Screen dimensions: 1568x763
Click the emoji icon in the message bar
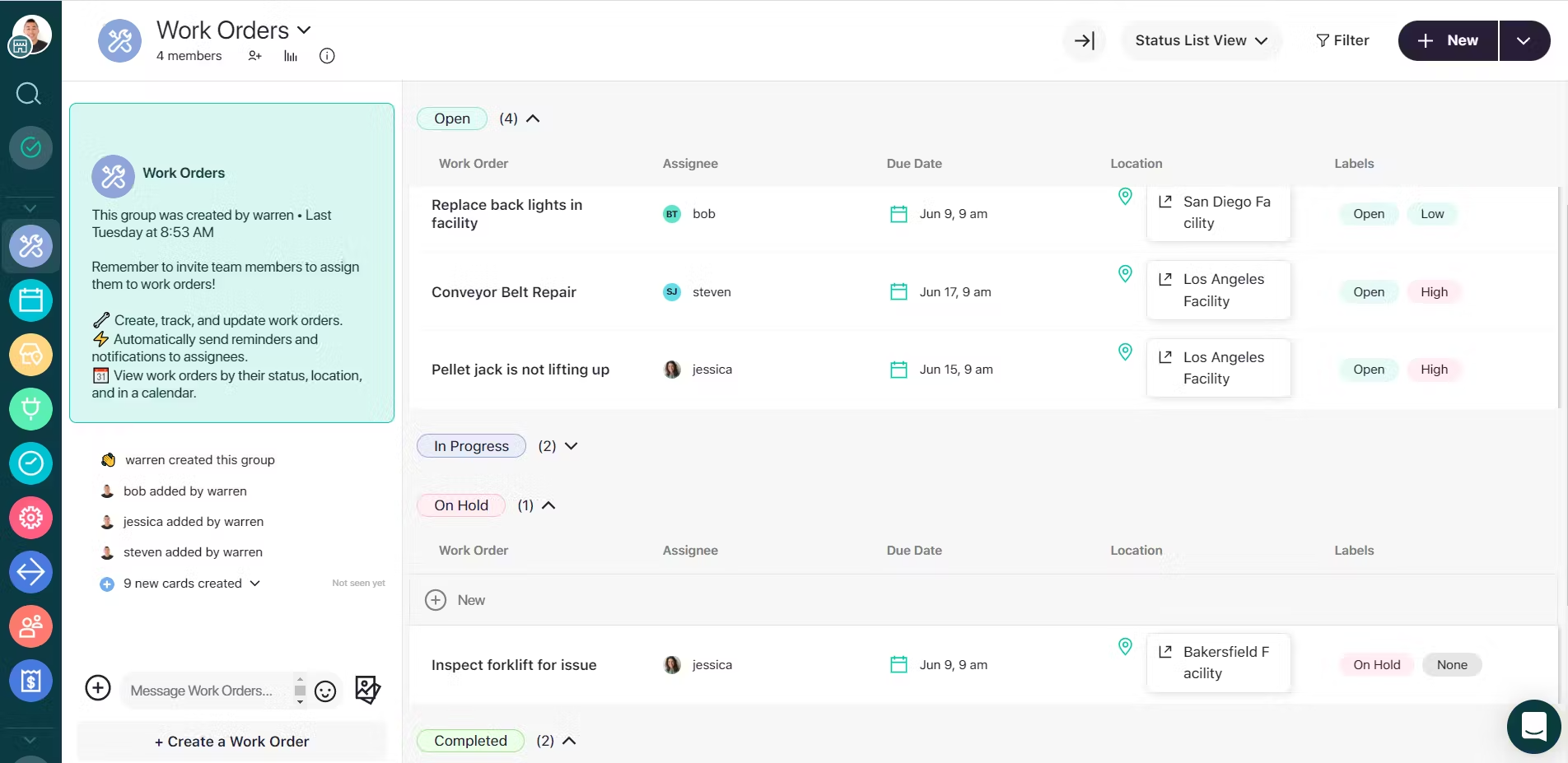(325, 691)
